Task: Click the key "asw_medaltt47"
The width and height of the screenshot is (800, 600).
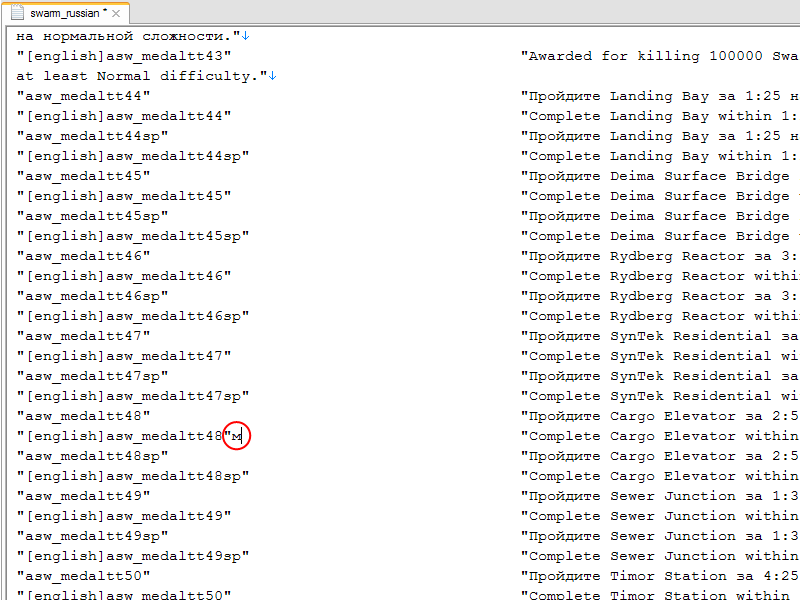Action: (84, 336)
